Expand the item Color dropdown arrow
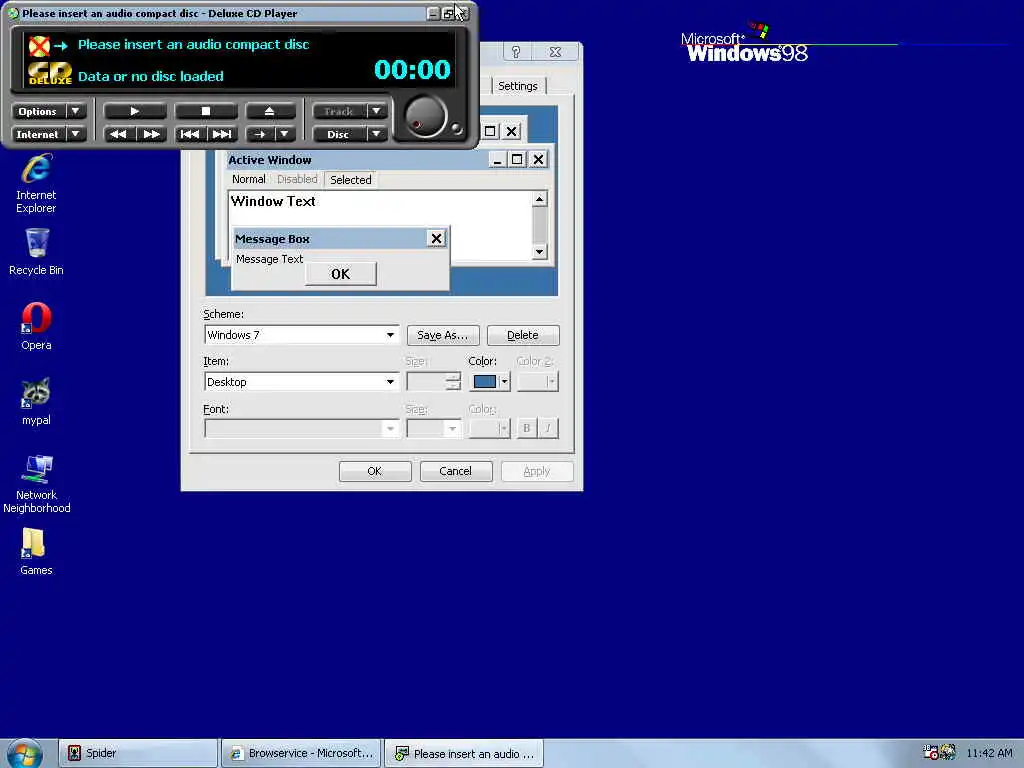This screenshot has width=1024, height=768. (504, 382)
